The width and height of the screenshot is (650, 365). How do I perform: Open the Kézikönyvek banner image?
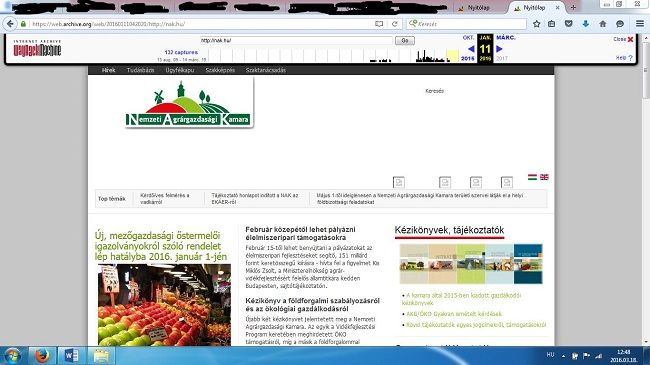471,264
